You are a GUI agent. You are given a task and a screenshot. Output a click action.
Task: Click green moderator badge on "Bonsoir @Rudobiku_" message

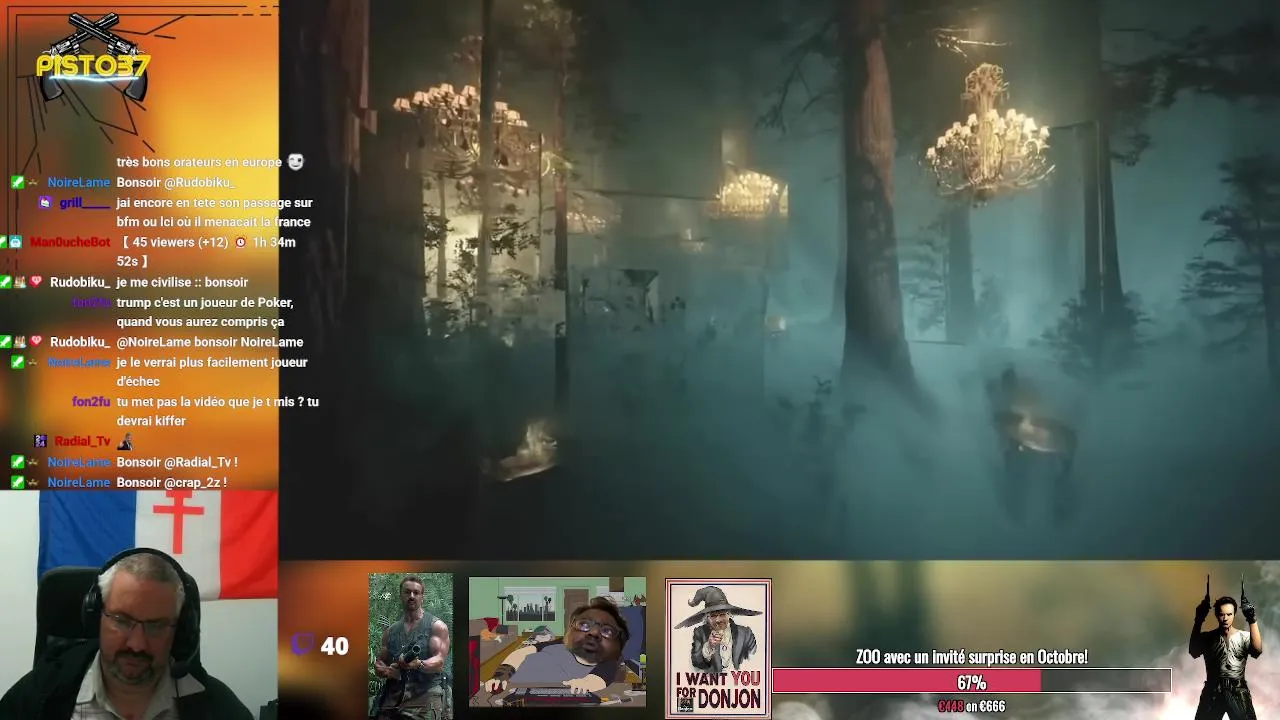tap(17, 182)
